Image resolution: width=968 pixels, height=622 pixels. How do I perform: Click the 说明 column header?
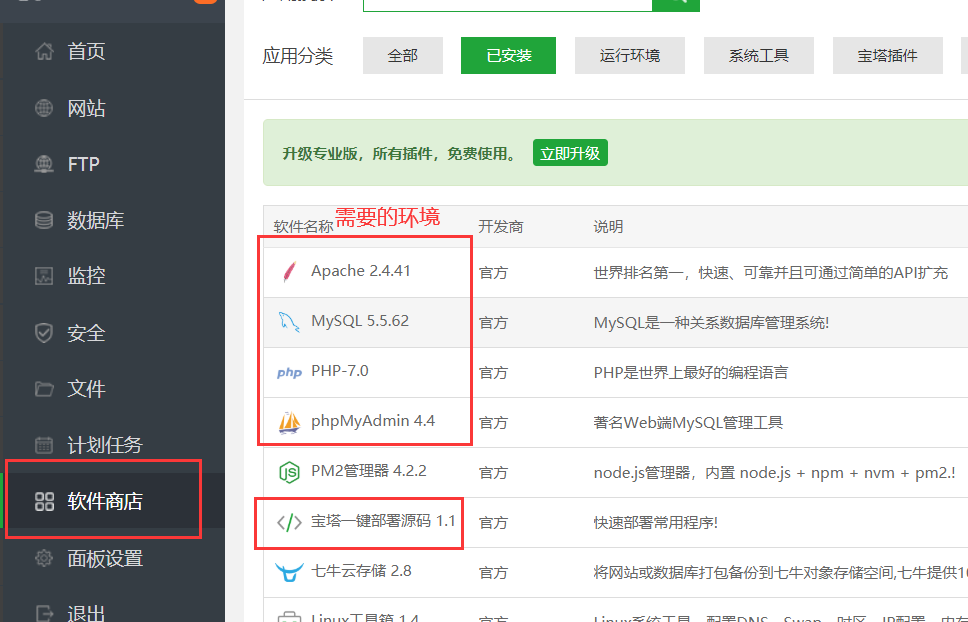(608, 227)
